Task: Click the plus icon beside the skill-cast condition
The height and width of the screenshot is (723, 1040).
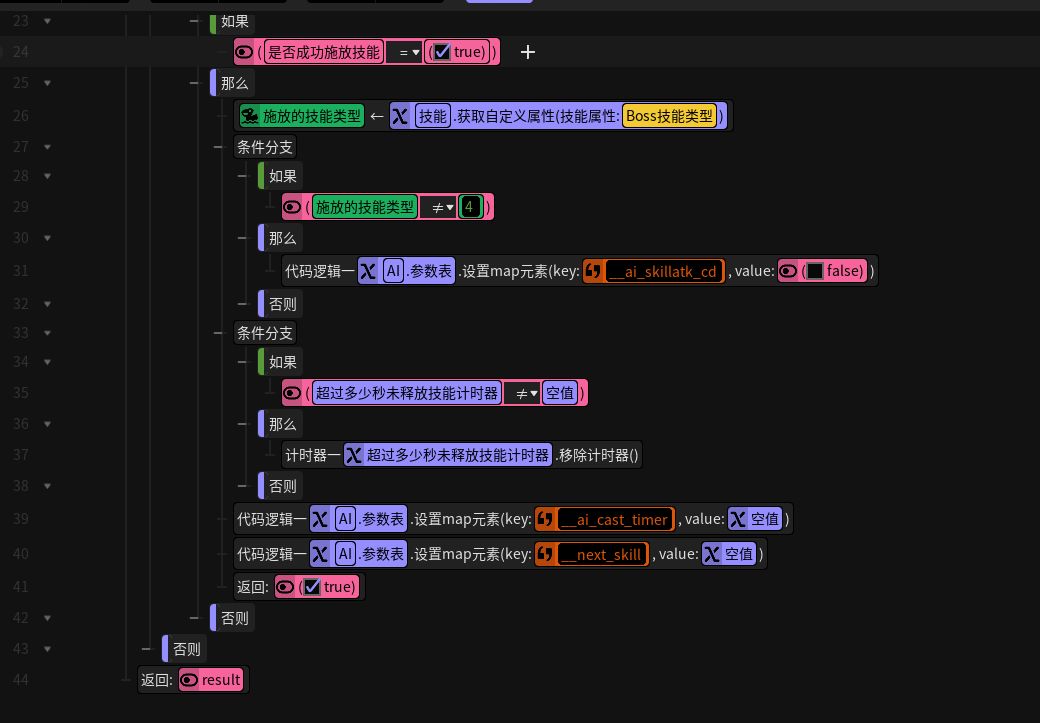Action: coord(527,52)
